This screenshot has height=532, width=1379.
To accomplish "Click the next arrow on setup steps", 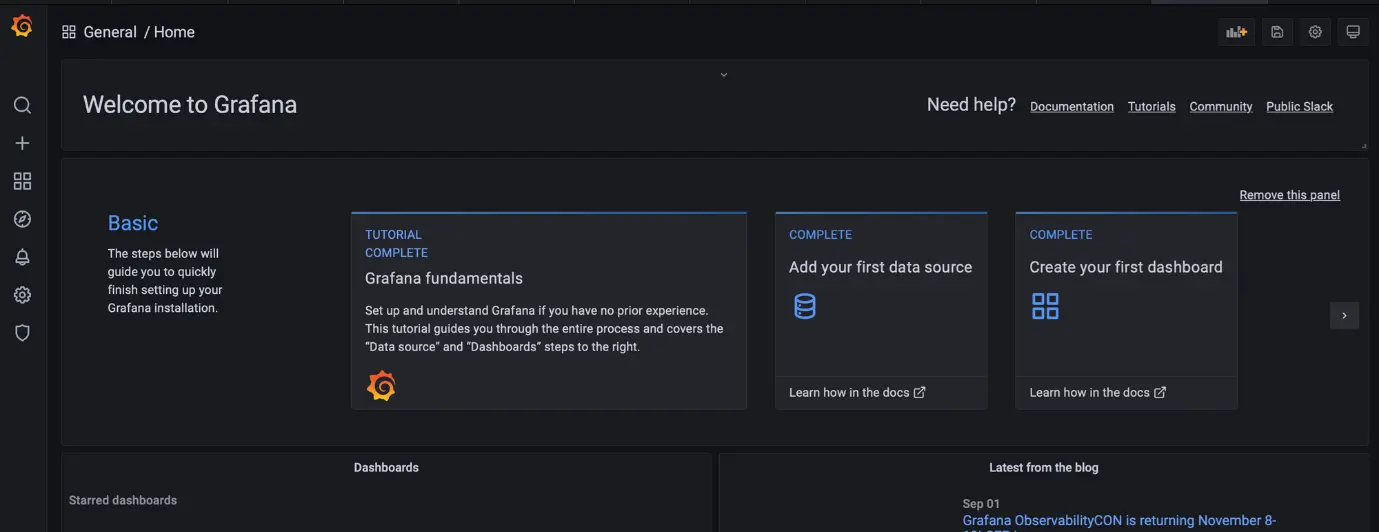I will pyautogui.click(x=1344, y=315).
